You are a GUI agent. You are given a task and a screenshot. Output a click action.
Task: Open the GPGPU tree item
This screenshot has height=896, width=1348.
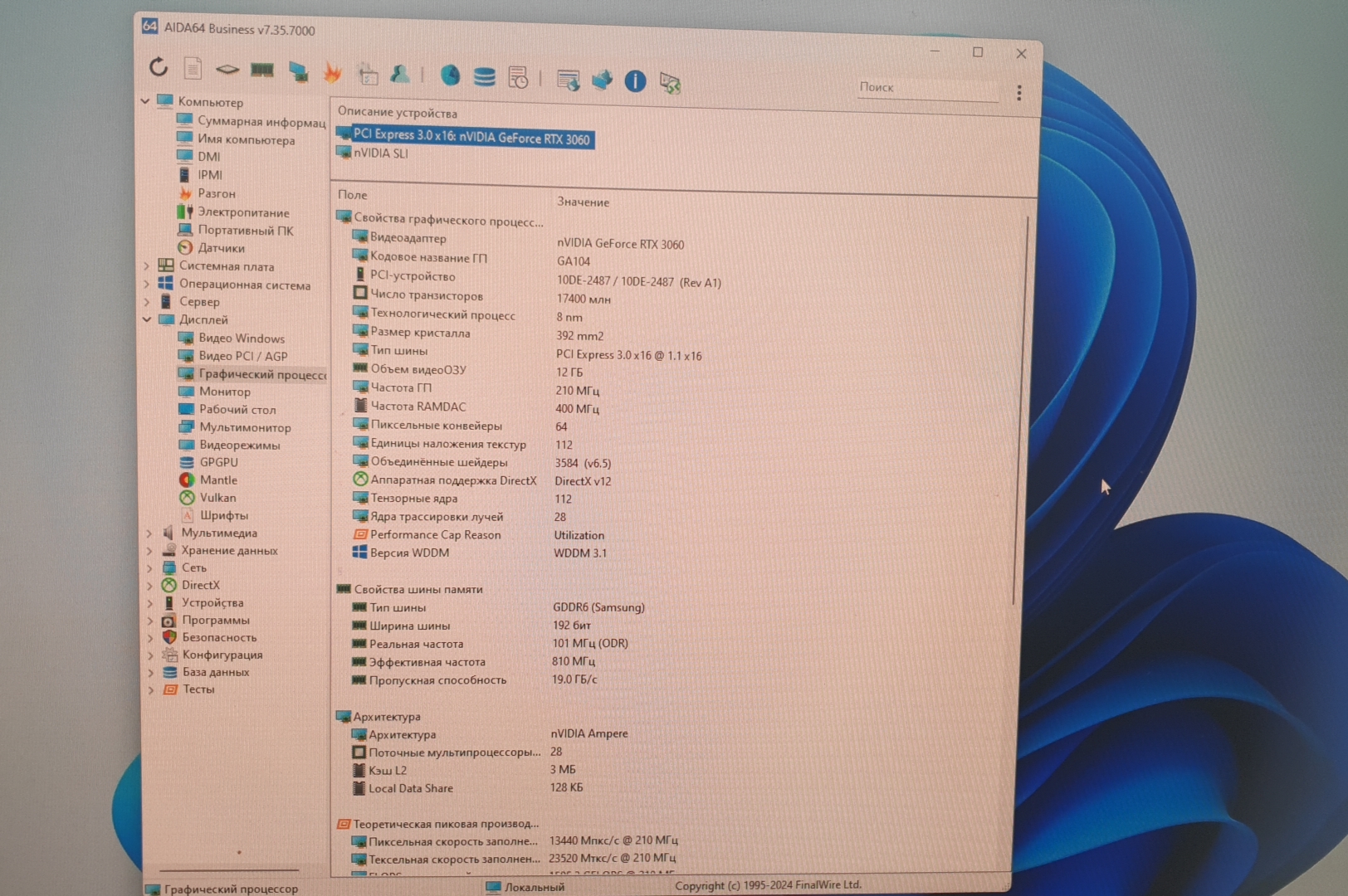click(208, 462)
